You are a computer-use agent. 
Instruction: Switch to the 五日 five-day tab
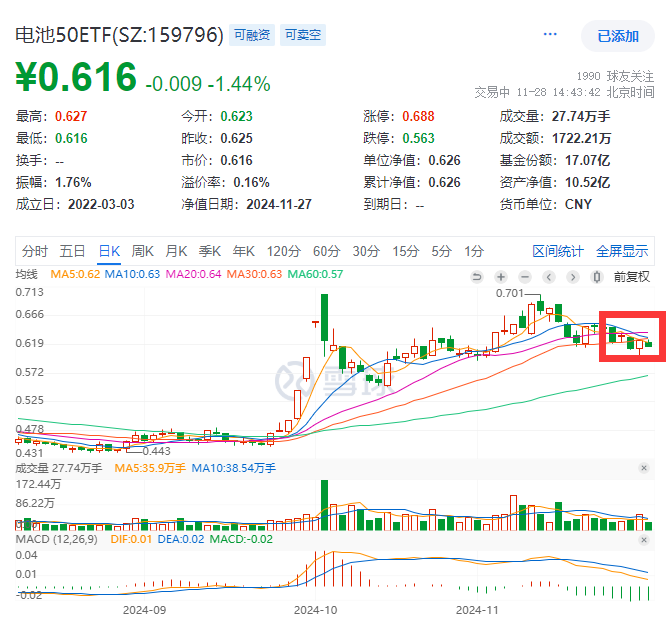72,251
